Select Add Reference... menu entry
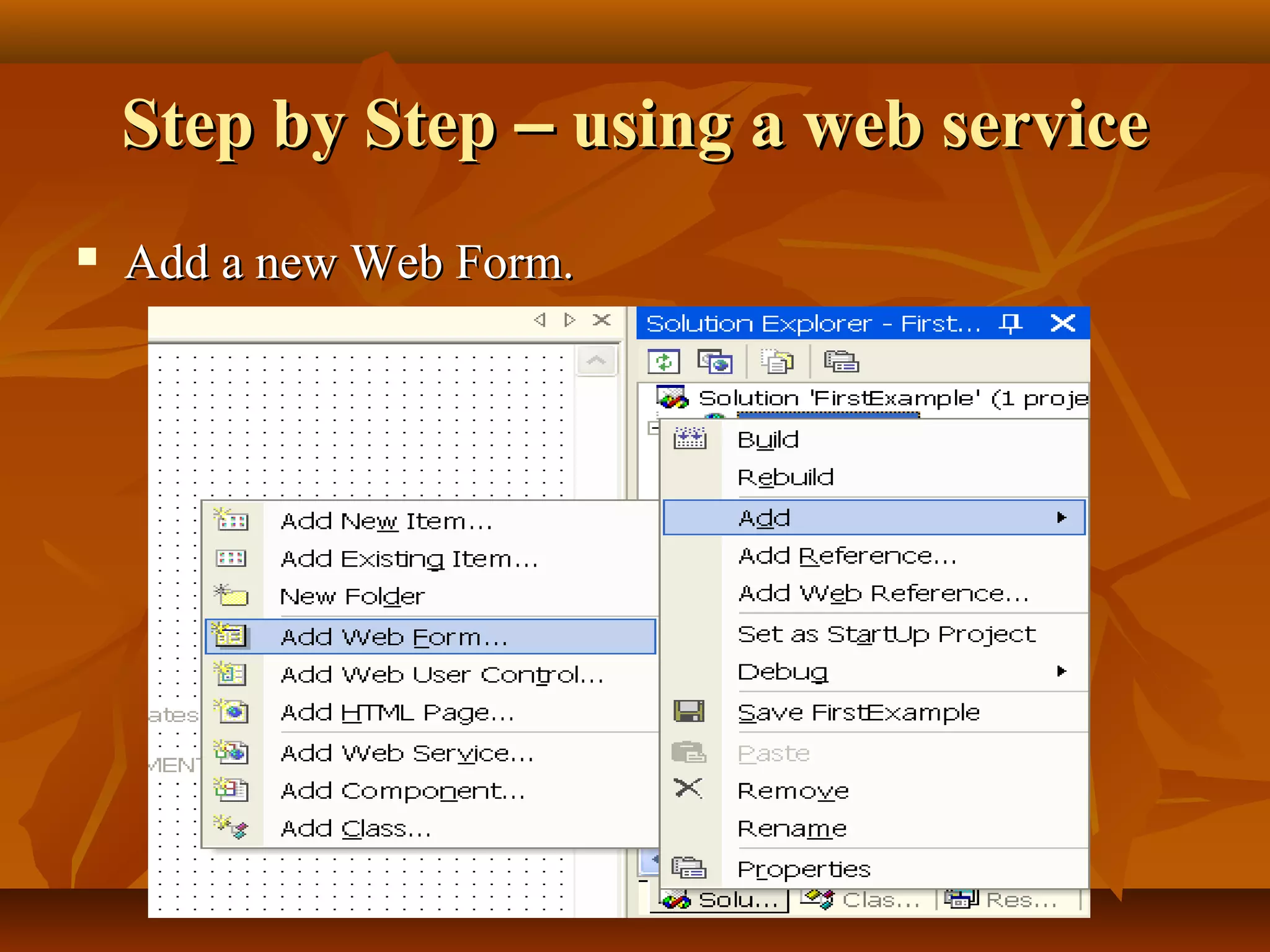Screen dimensions: 1270x952 click(874, 556)
